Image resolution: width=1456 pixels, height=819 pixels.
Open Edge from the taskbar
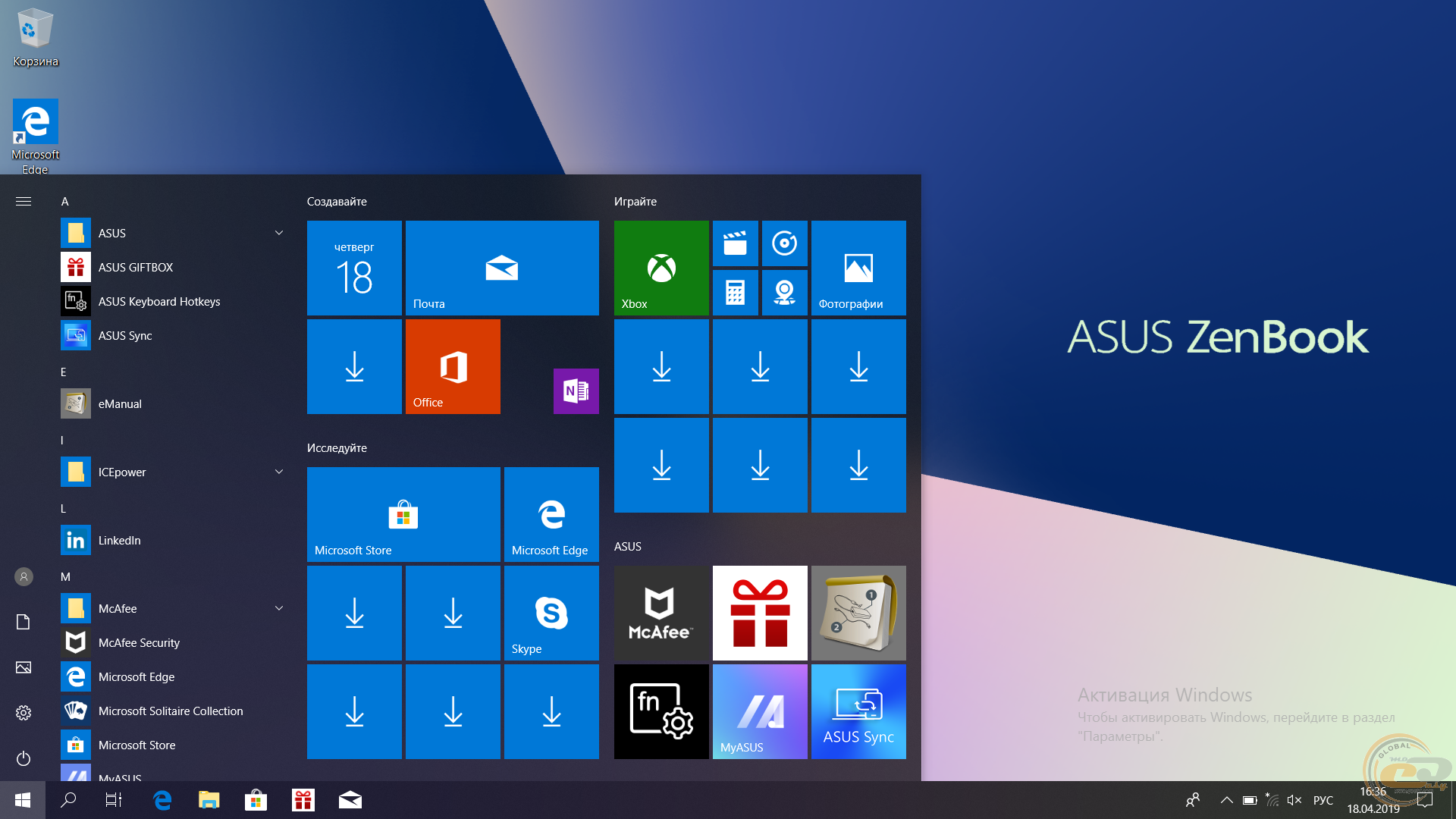tap(162, 800)
